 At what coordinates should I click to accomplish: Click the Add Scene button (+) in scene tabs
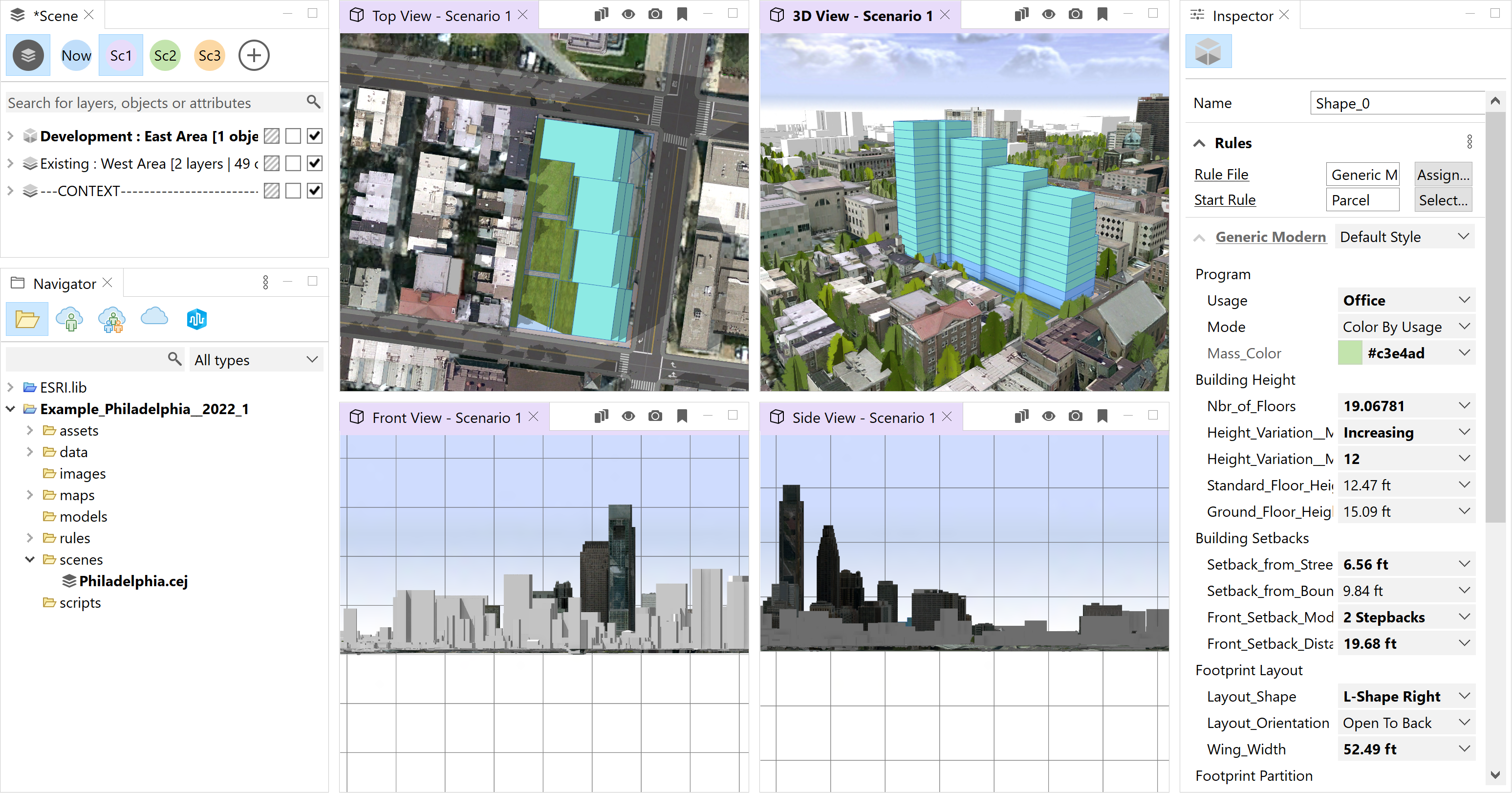point(255,55)
